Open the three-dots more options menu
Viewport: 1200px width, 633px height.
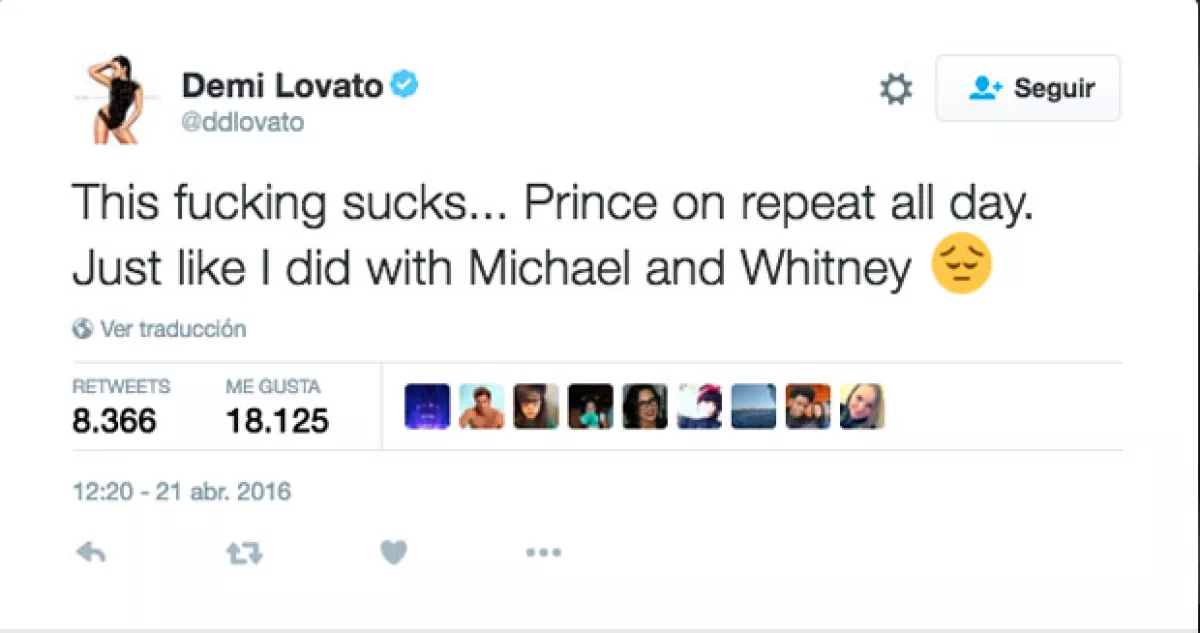[x=543, y=553]
